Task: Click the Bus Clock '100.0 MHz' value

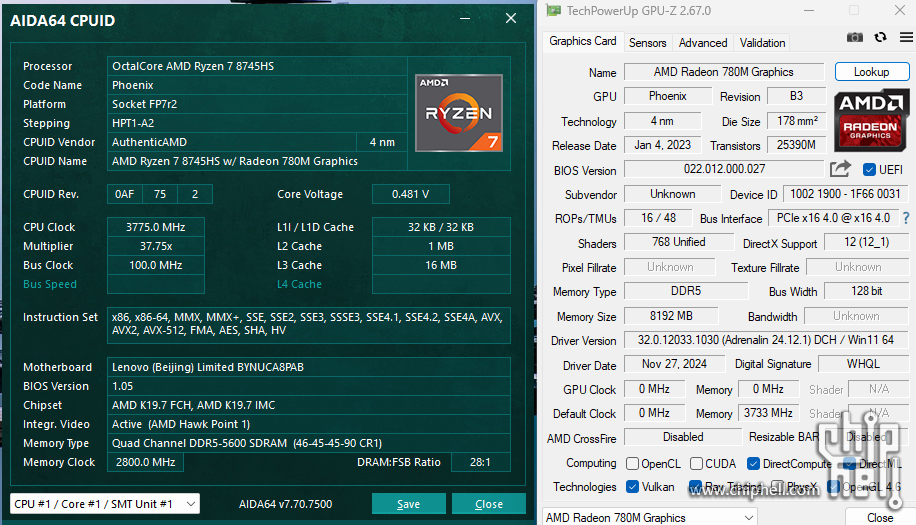Action: [156, 265]
